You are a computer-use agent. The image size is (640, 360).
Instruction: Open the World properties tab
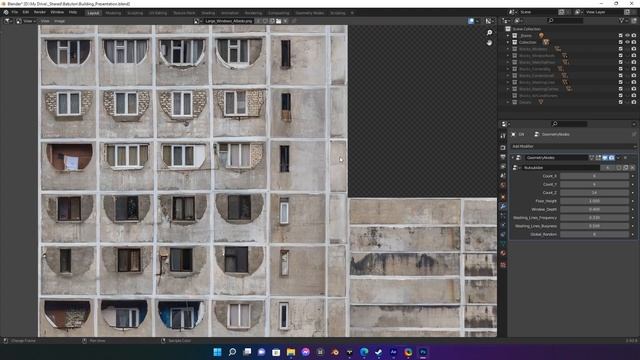click(503, 185)
